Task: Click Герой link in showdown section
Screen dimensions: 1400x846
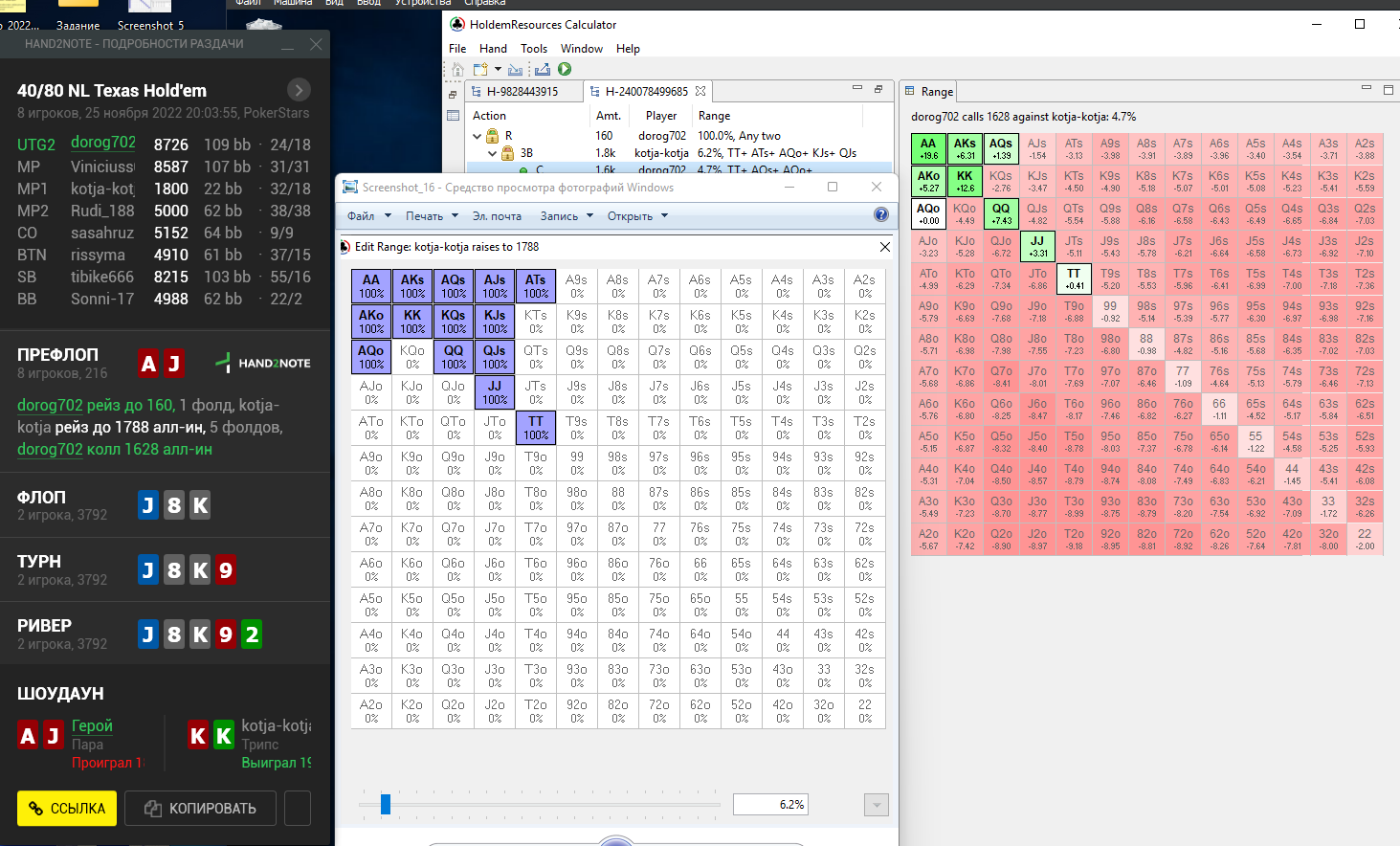Action: coord(92,725)
